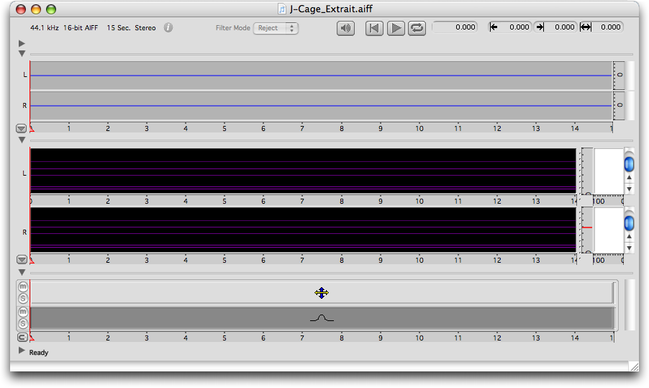Click the current time field

[455, 27]
